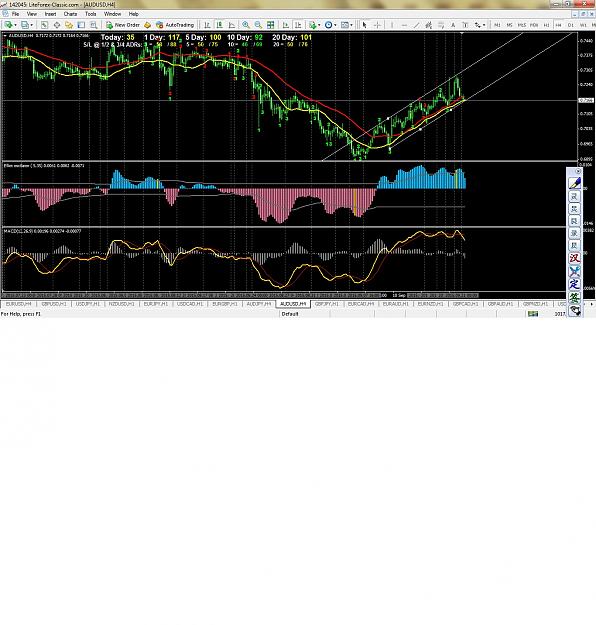Switch to the H4 timeframe
596x625 pixels.
[559, 25]
